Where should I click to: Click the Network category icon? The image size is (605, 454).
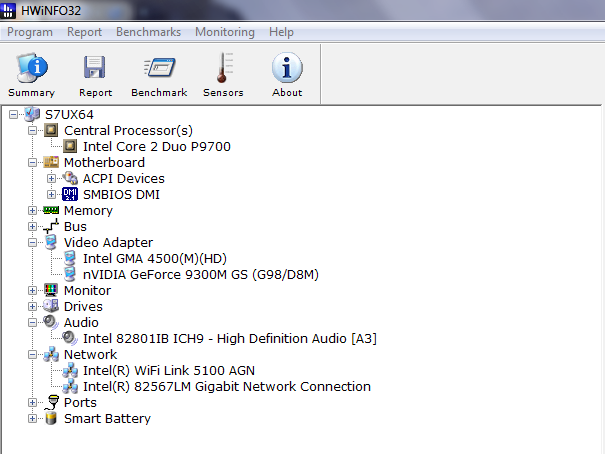51,354
